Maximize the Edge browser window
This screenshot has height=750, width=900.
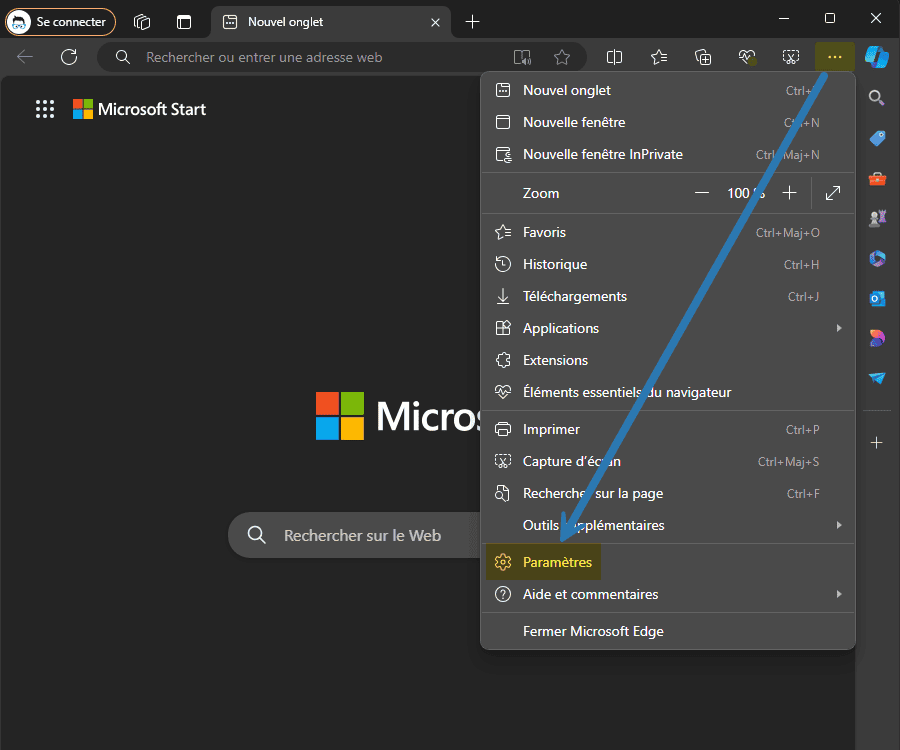tap(829, 18)
